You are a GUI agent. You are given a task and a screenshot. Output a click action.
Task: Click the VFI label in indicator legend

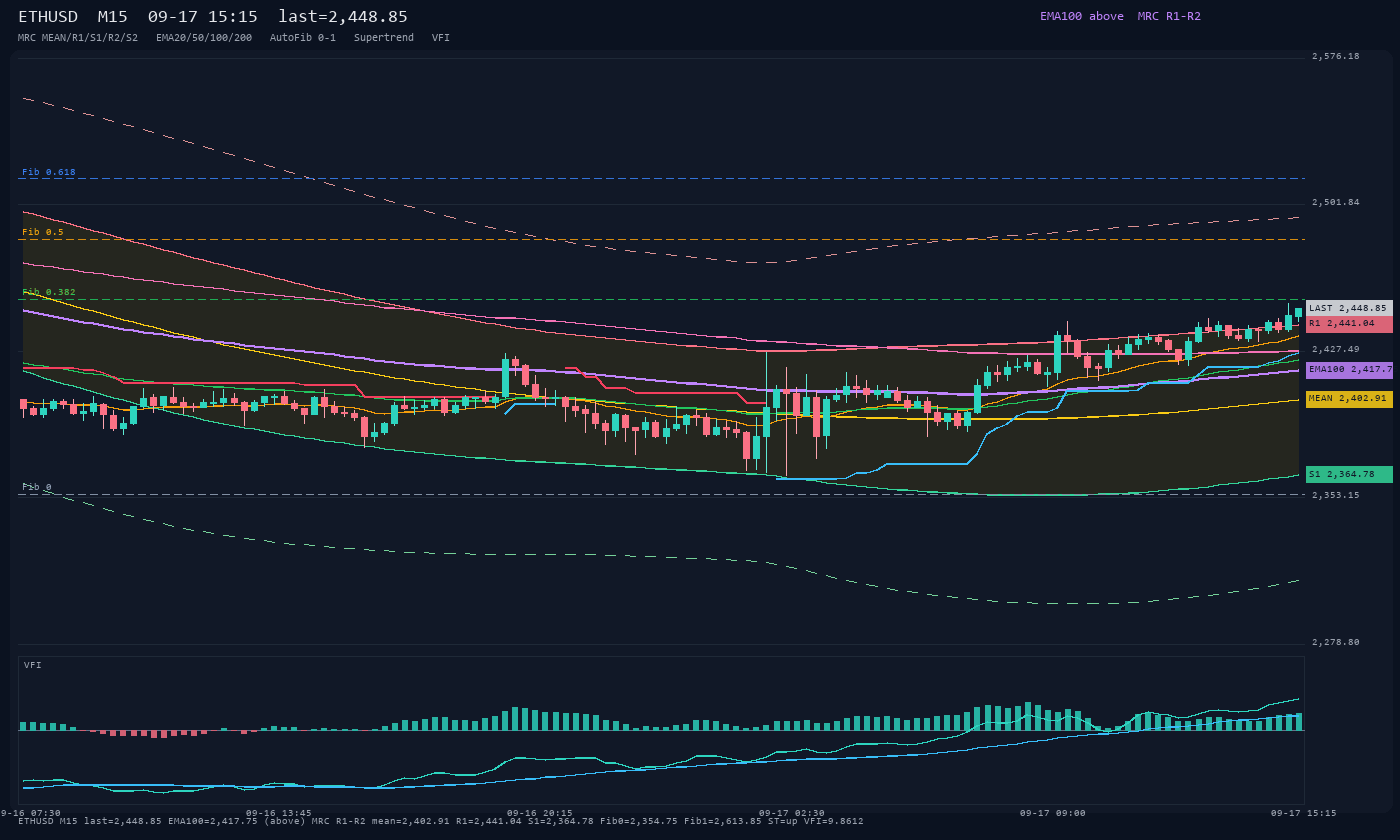coord(441,38)
